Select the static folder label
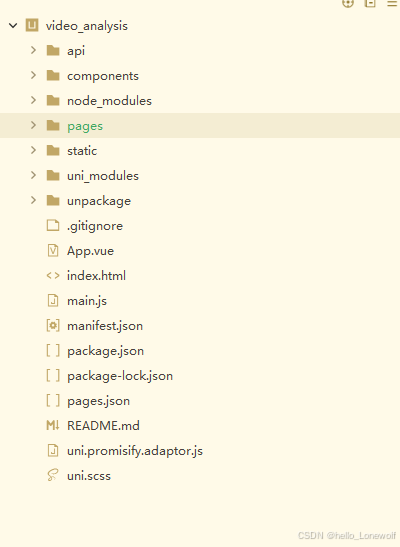 coord(82,151)
